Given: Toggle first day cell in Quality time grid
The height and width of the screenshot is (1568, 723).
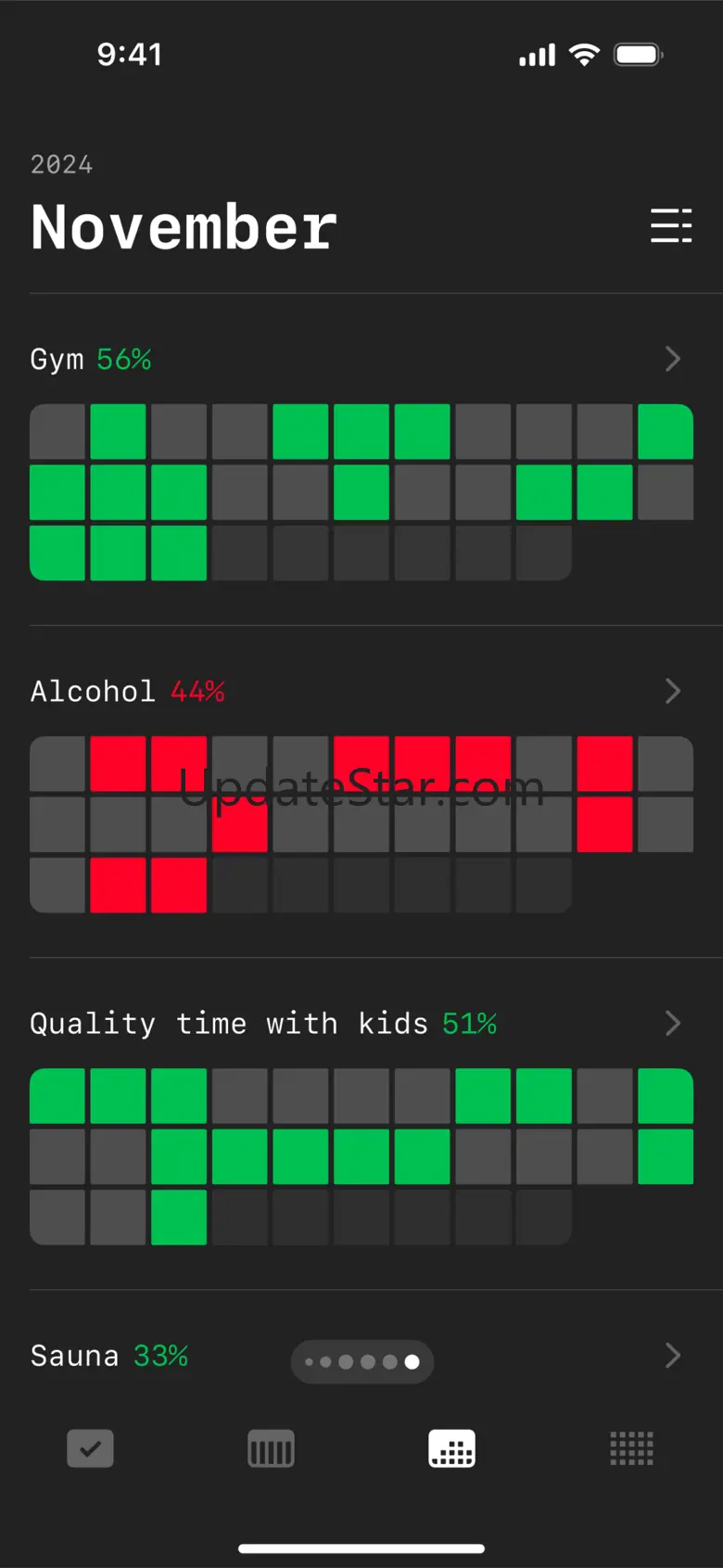Looking at the screenshot, I should coord(57,1096).
